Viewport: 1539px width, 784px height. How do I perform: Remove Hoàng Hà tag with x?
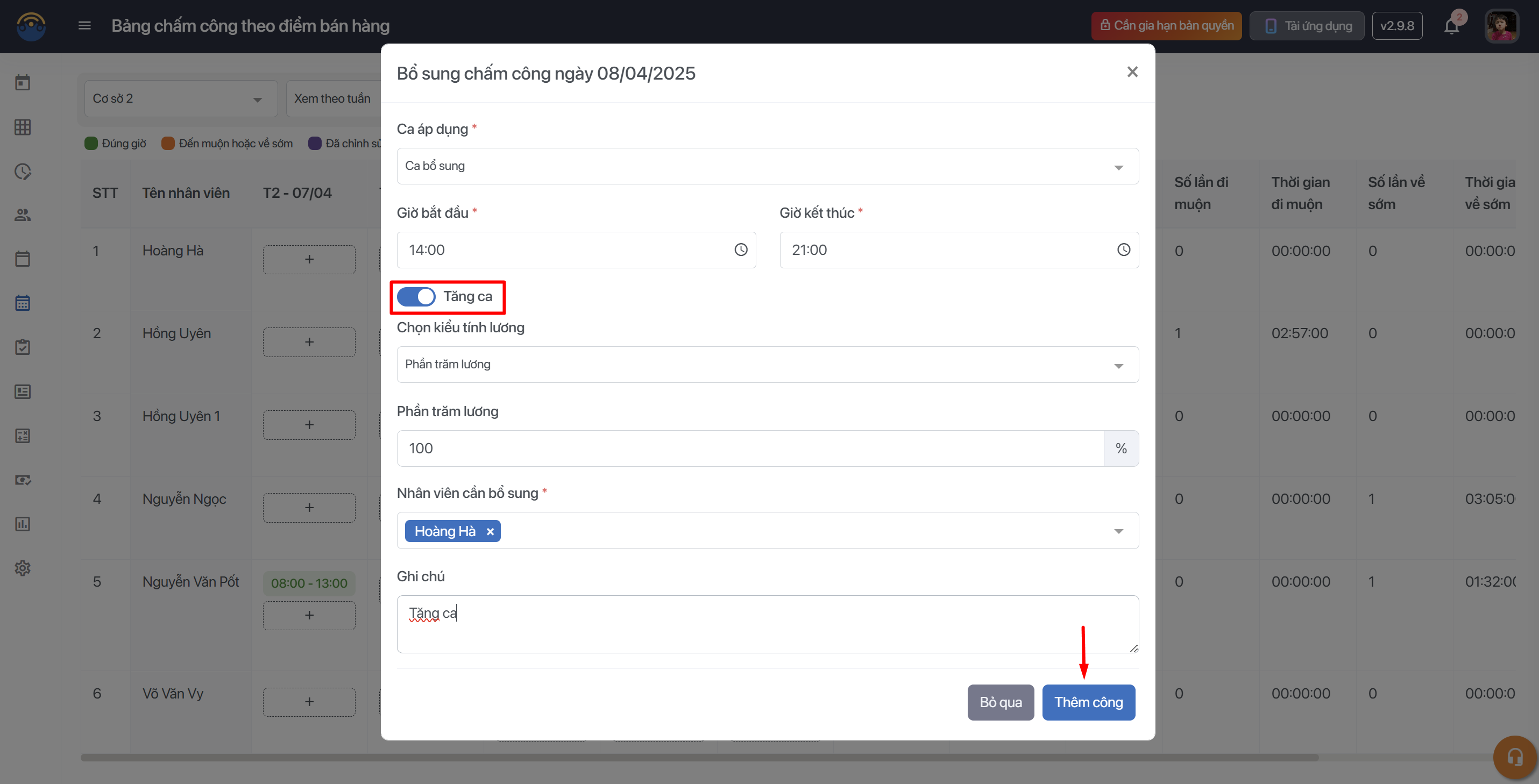[490, 531]
